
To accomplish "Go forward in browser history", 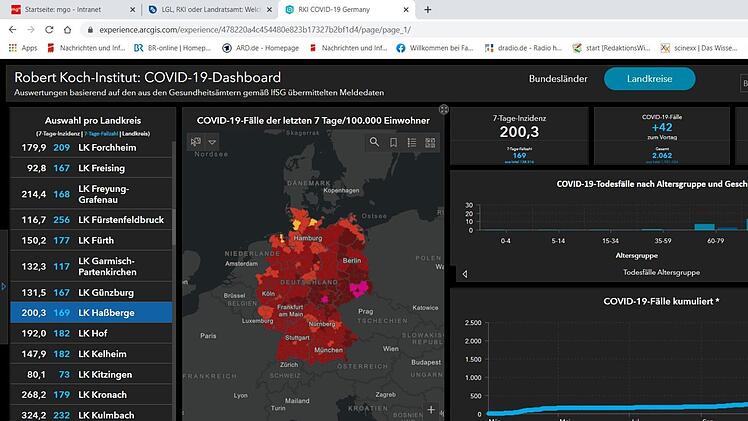I will (31, 30).
